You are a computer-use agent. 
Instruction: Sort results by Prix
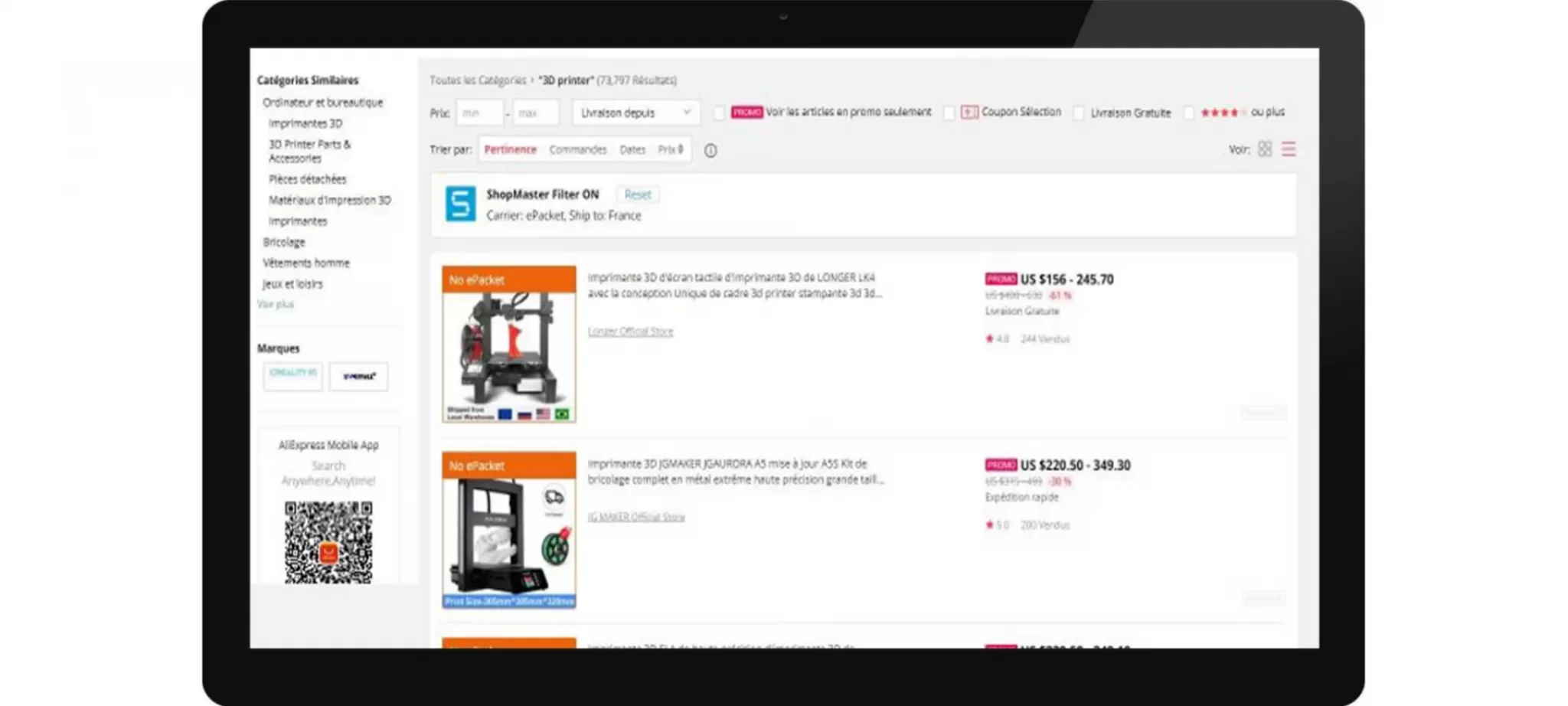(671, 149)
